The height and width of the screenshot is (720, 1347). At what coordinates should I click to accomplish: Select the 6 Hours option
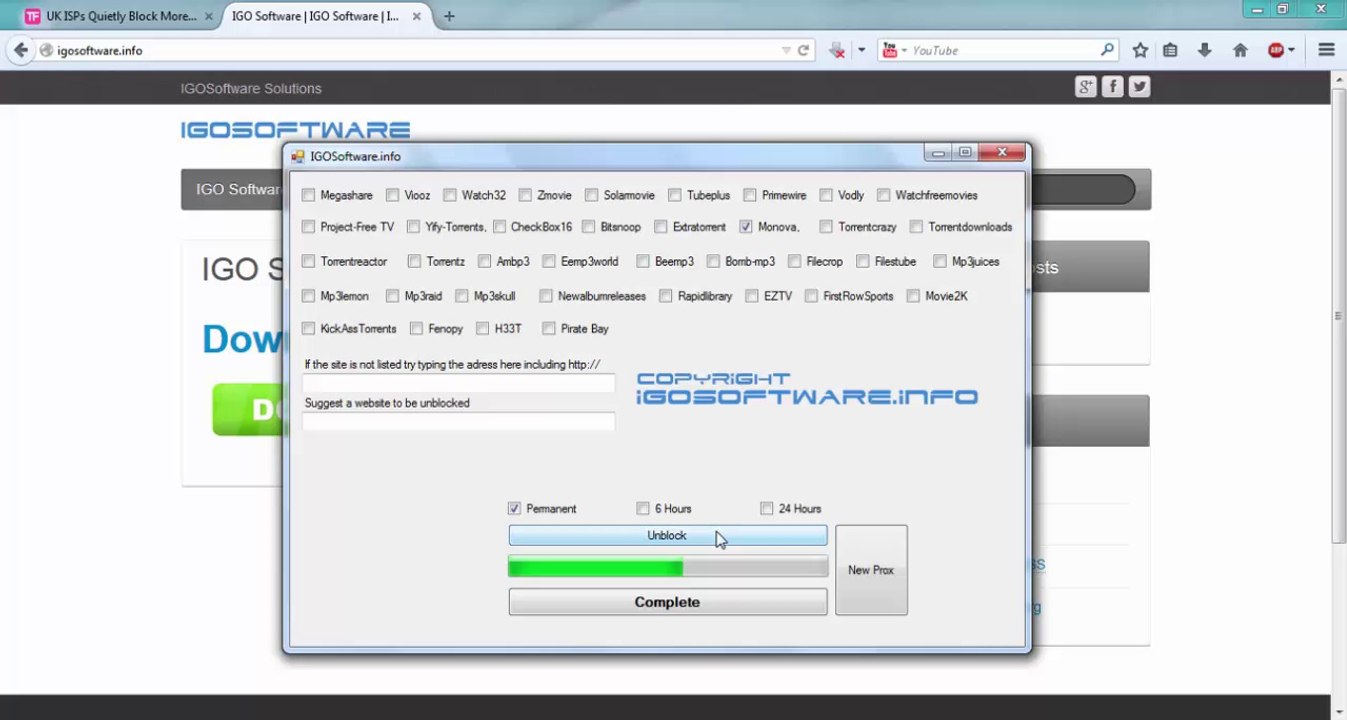[x=643, y=508]
